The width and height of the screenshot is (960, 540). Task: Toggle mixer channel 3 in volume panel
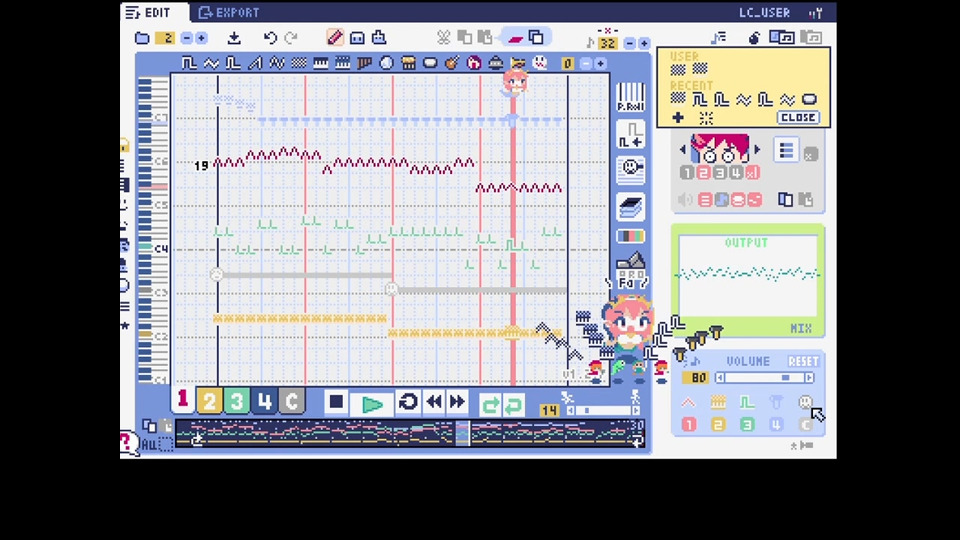point(747,425)
